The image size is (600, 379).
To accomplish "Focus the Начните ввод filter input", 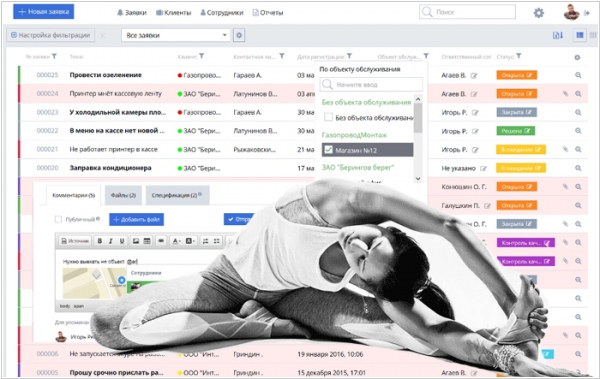I will pyautogui.click(x=371, y=84).
